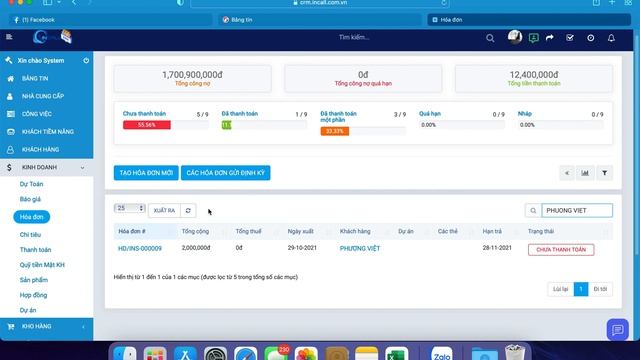
Task: Click the orange Đã thanh toán một phần bar
Action: [x=334, y=131]
